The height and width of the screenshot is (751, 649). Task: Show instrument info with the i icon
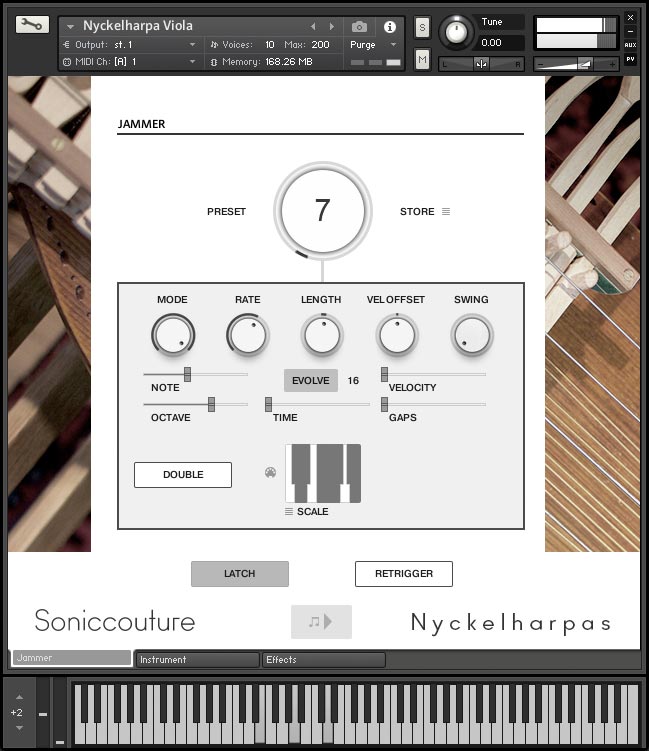click(389, 27)
